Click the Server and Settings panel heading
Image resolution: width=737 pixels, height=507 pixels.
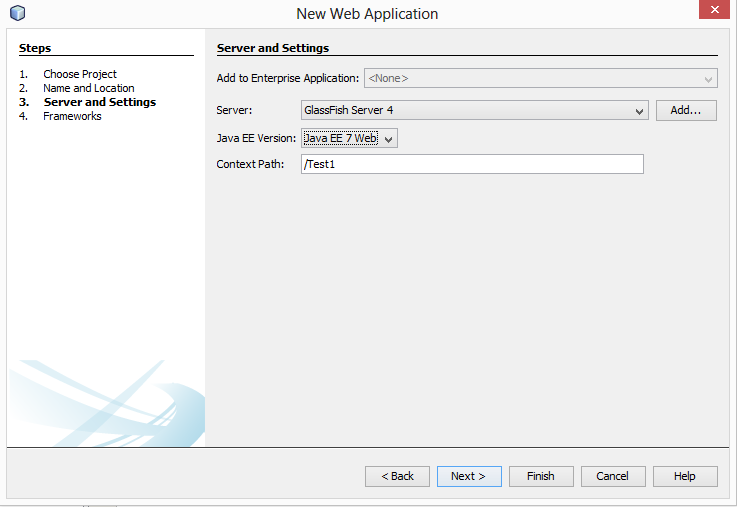click(273, 48)
